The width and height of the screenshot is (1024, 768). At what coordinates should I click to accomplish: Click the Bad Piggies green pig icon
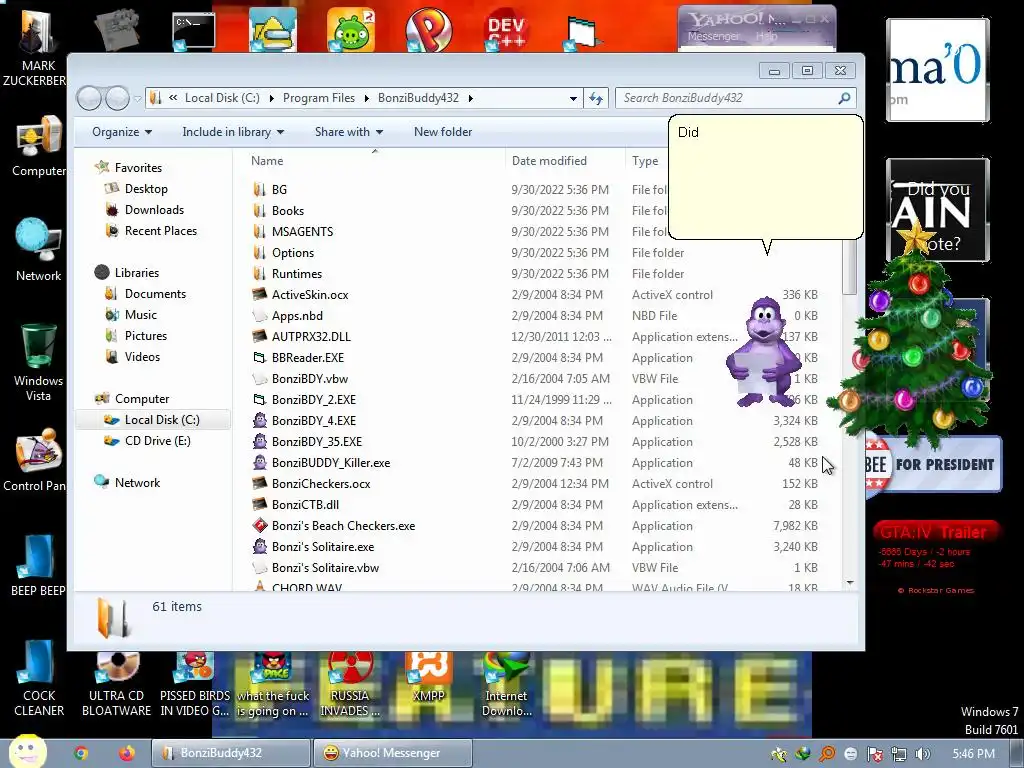coord(351,30)
